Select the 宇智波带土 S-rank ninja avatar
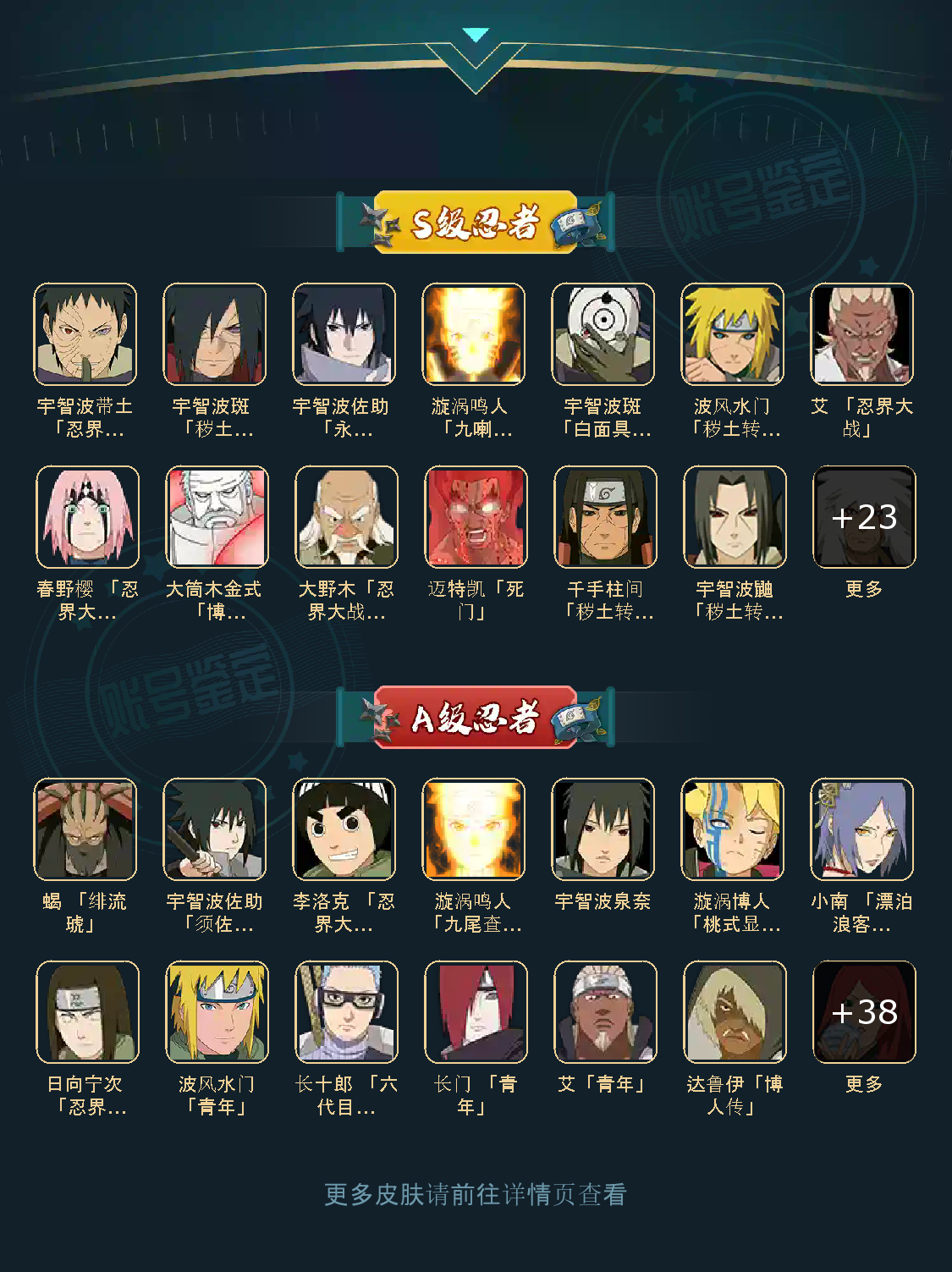The width and height of the screenshot is (952, 1272). click(85, 334)
